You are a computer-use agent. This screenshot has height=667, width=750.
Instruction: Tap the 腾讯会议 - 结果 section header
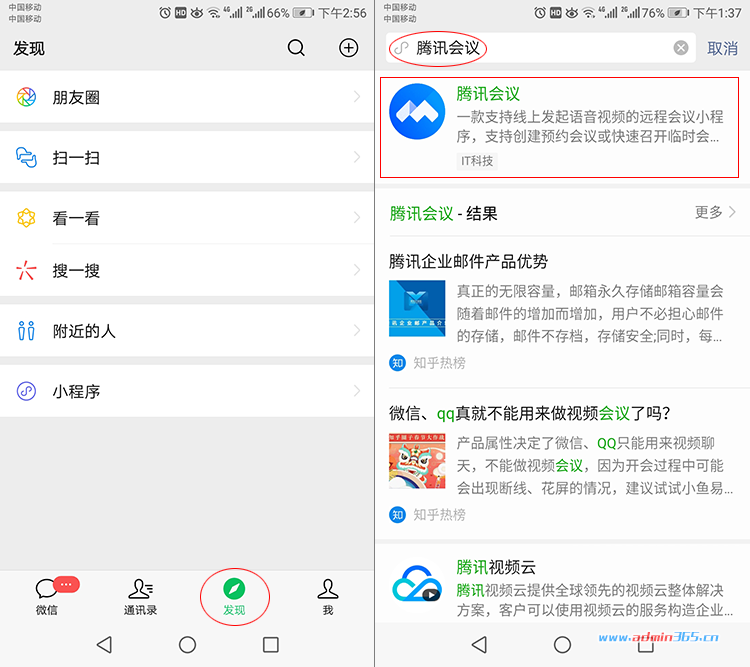tap(443, 213)
